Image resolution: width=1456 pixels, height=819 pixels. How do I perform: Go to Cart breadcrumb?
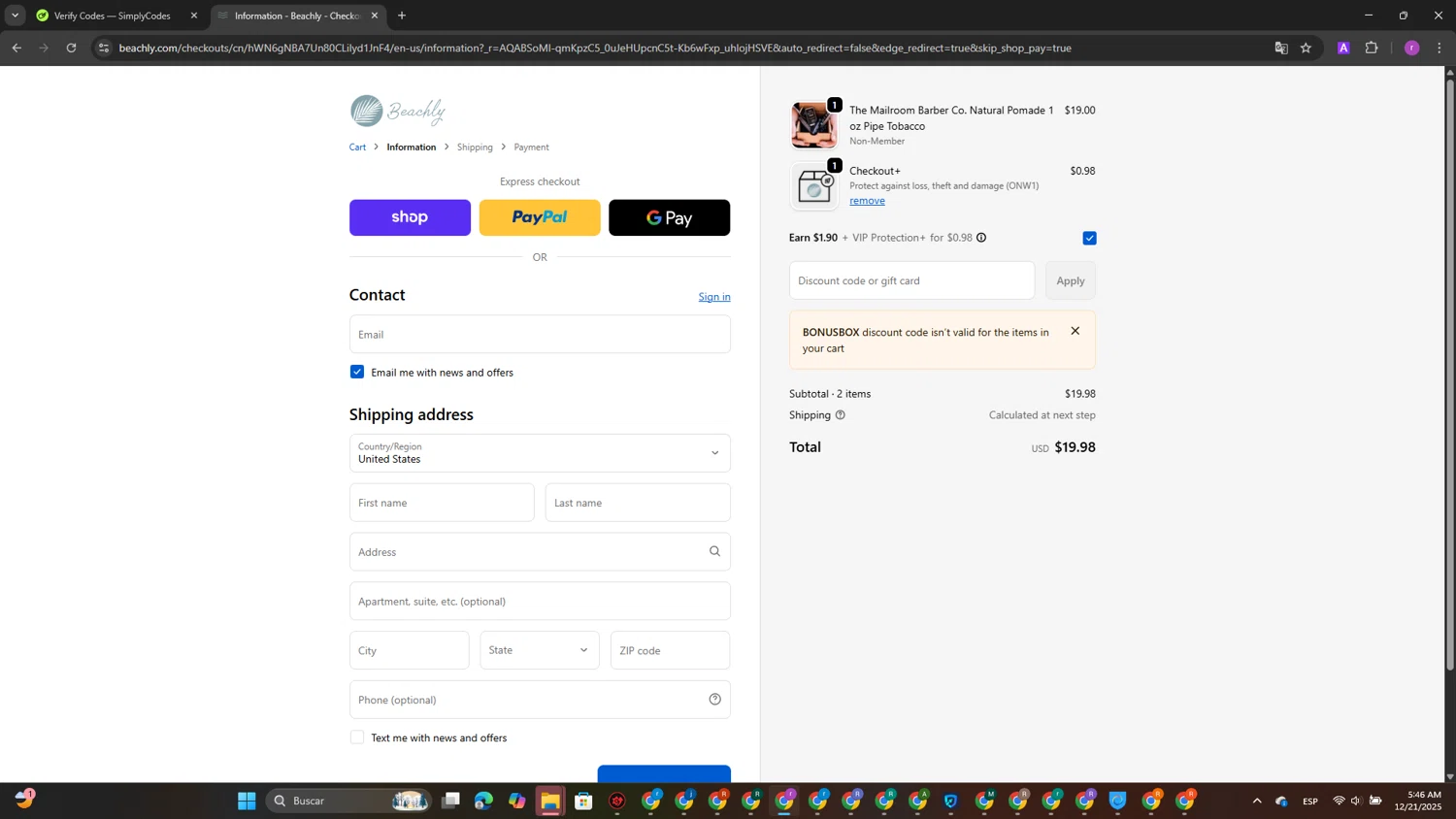tap(357, 147)
